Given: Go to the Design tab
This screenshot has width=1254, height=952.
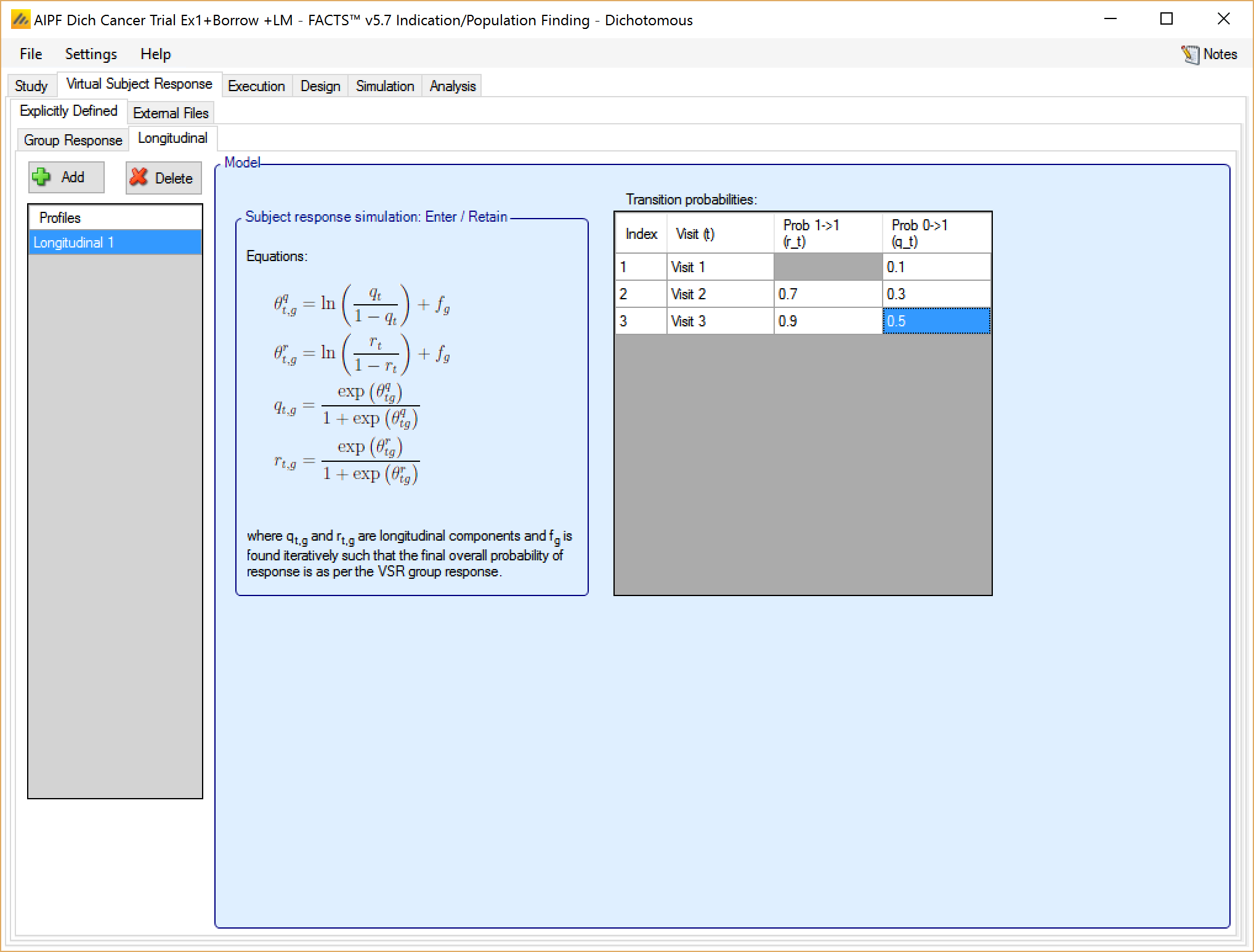Looking at the screenshot, I should tap(320, 86).
